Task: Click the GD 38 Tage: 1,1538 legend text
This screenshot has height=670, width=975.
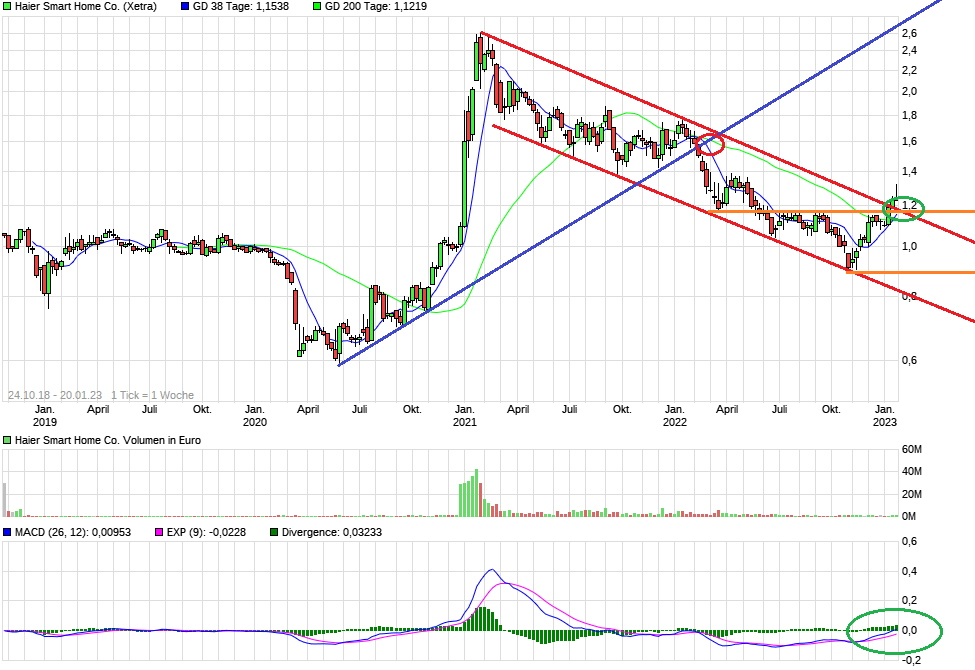Action: [241, 6]
